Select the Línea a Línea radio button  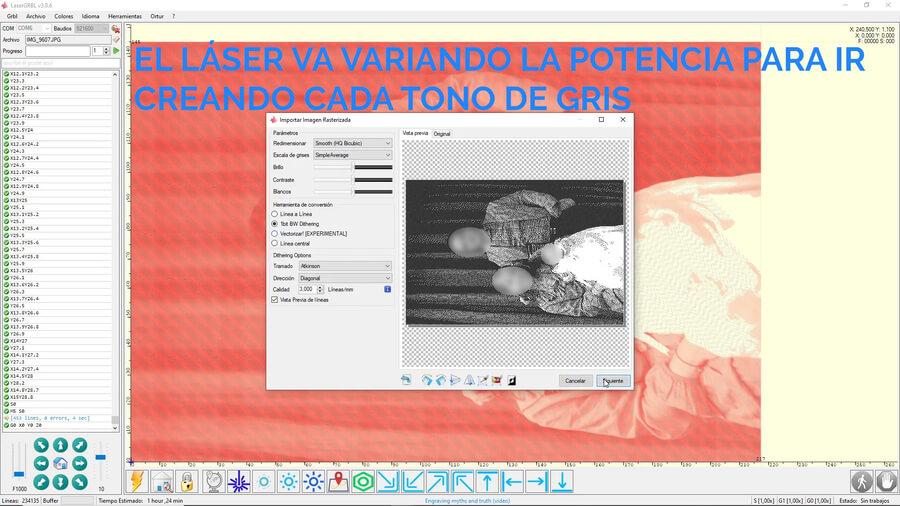[274, 214]
